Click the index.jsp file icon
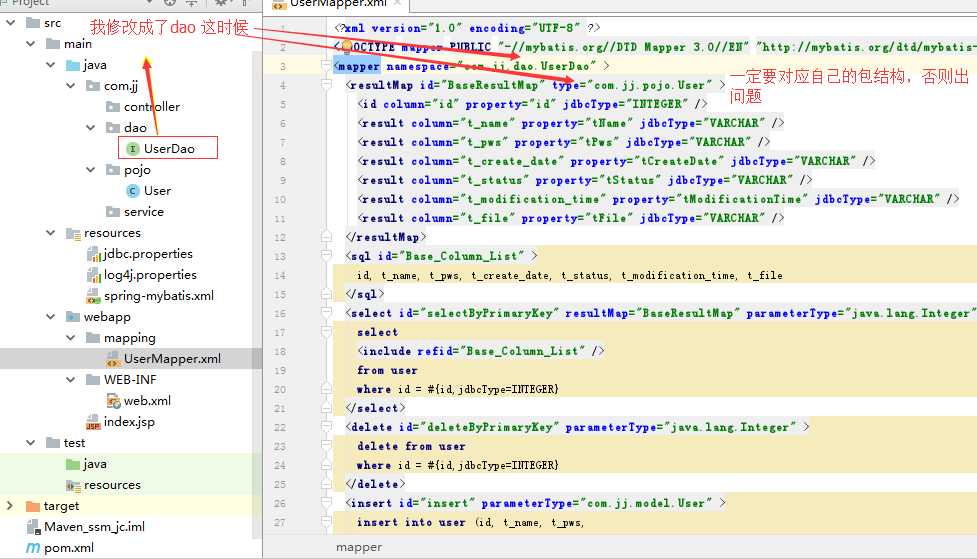Viewport: 977px width, 559px height. [x=93, y=422]
